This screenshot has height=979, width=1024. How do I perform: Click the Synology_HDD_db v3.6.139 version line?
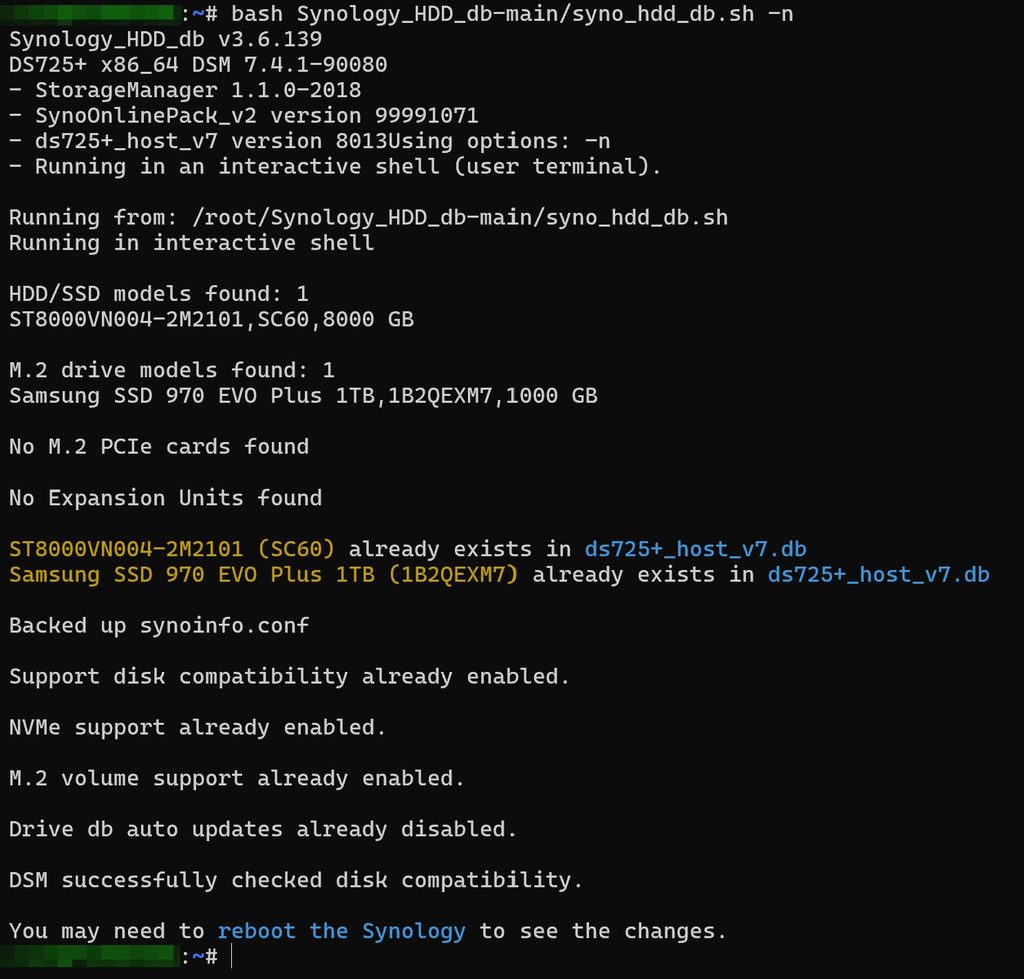point(165,39)
